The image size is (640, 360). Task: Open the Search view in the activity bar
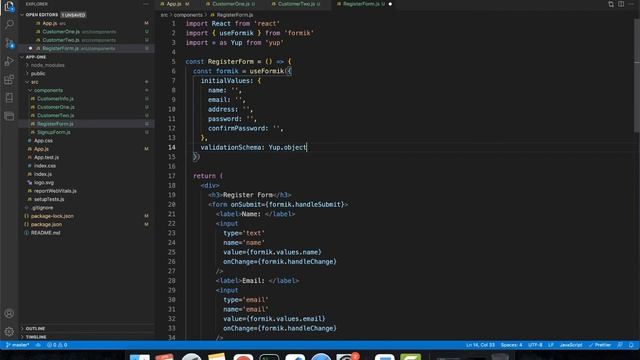coord(9,24)
